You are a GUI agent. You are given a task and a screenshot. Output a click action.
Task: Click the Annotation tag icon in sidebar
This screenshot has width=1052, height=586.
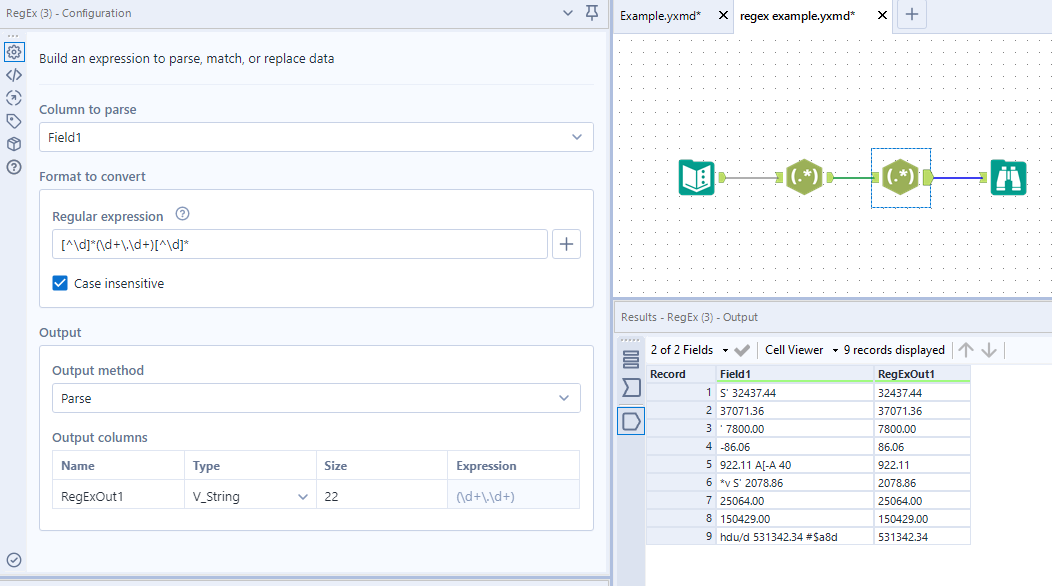(14, 121)
